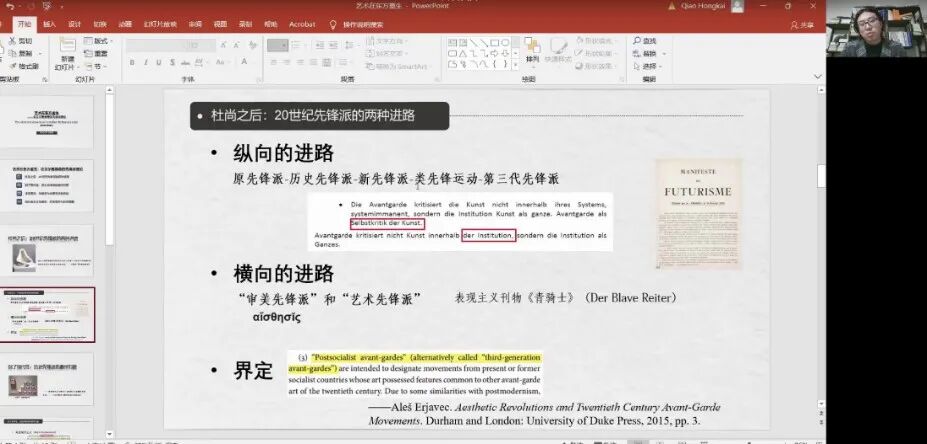927x444 pixels.
Task: Switch to Slide Show (幻灯片放映) tab
Action: (x=160, y=25)
